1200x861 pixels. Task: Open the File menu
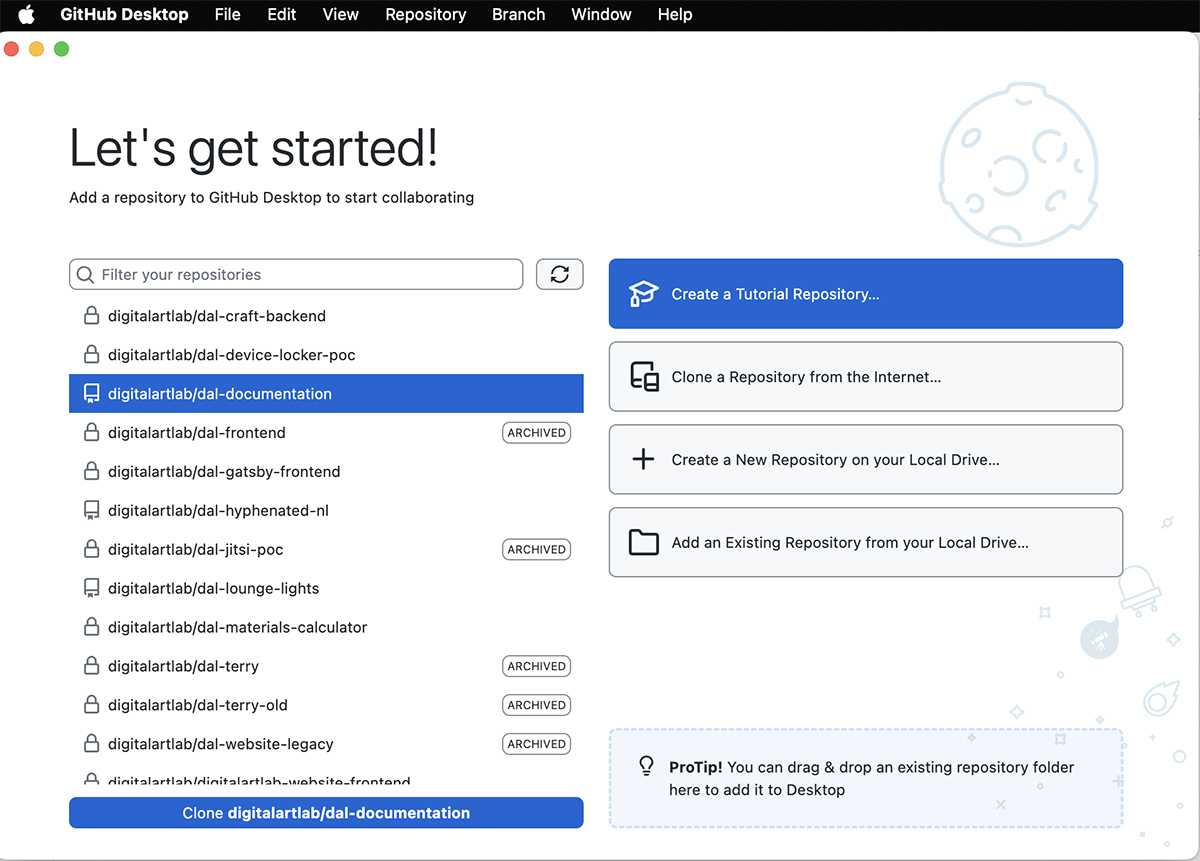228,14
